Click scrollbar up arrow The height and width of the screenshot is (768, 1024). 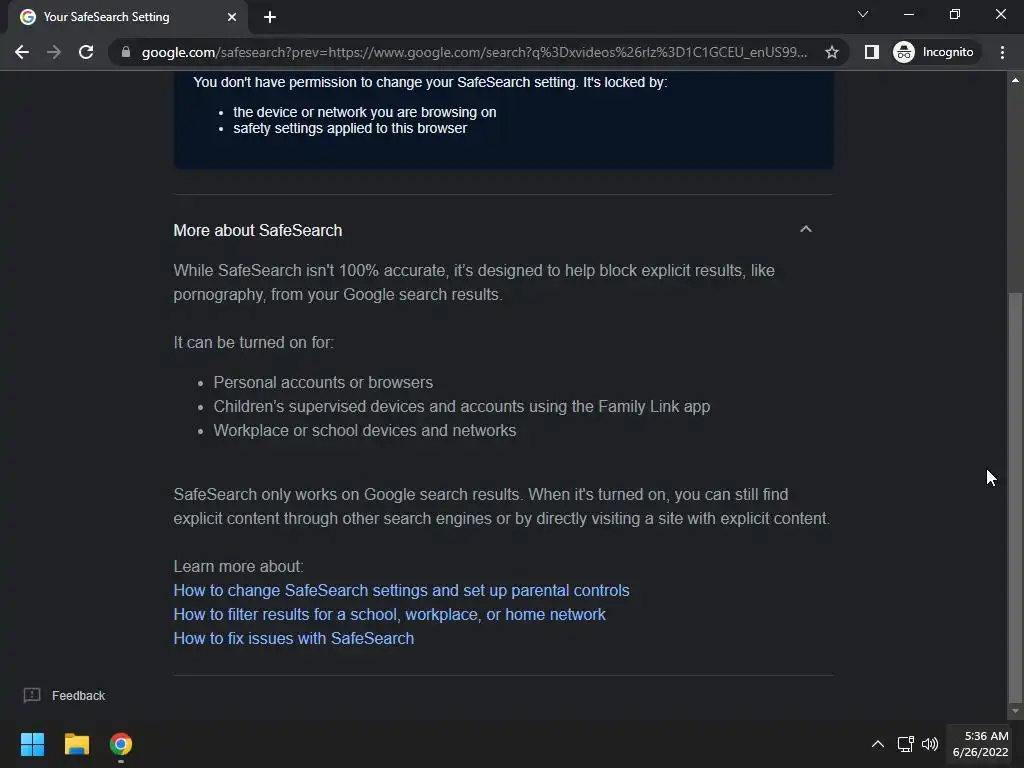tap(1015, 80)
